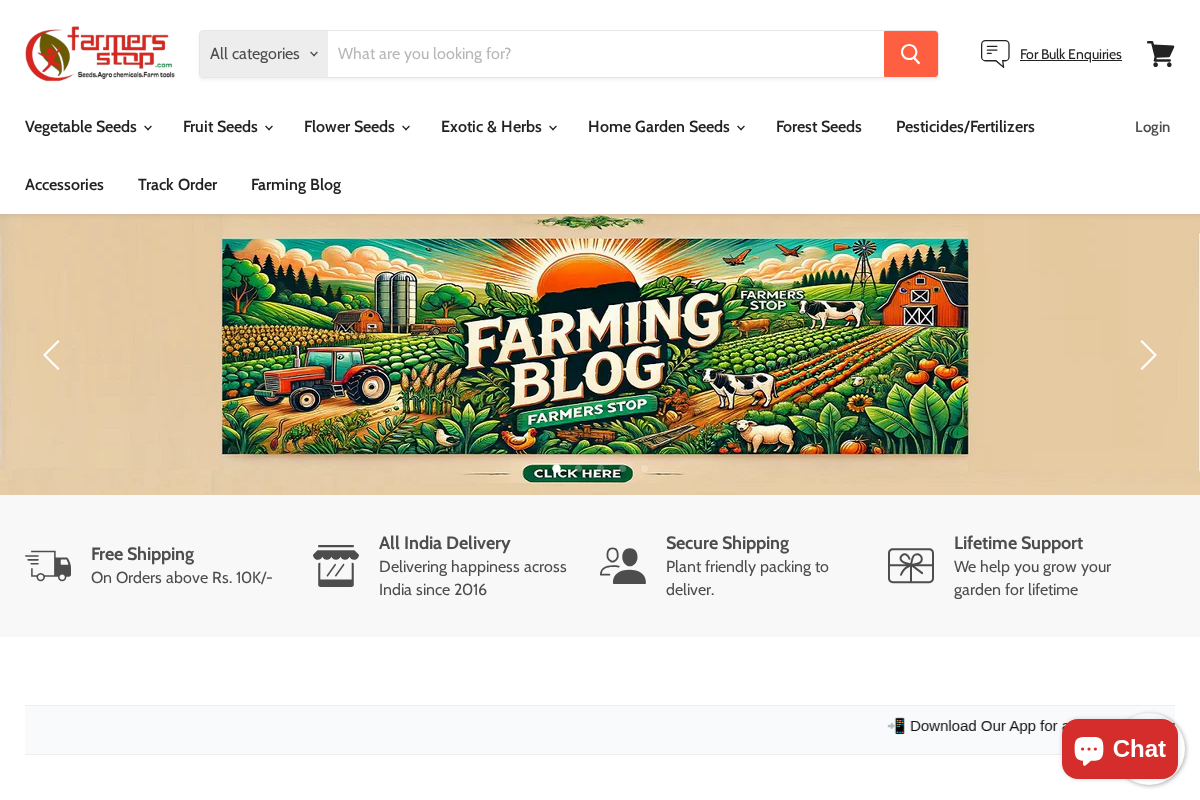This screenshot has width=1200, height=800.
Task: Select Track Order from the navigation
Action: point(177,185)
